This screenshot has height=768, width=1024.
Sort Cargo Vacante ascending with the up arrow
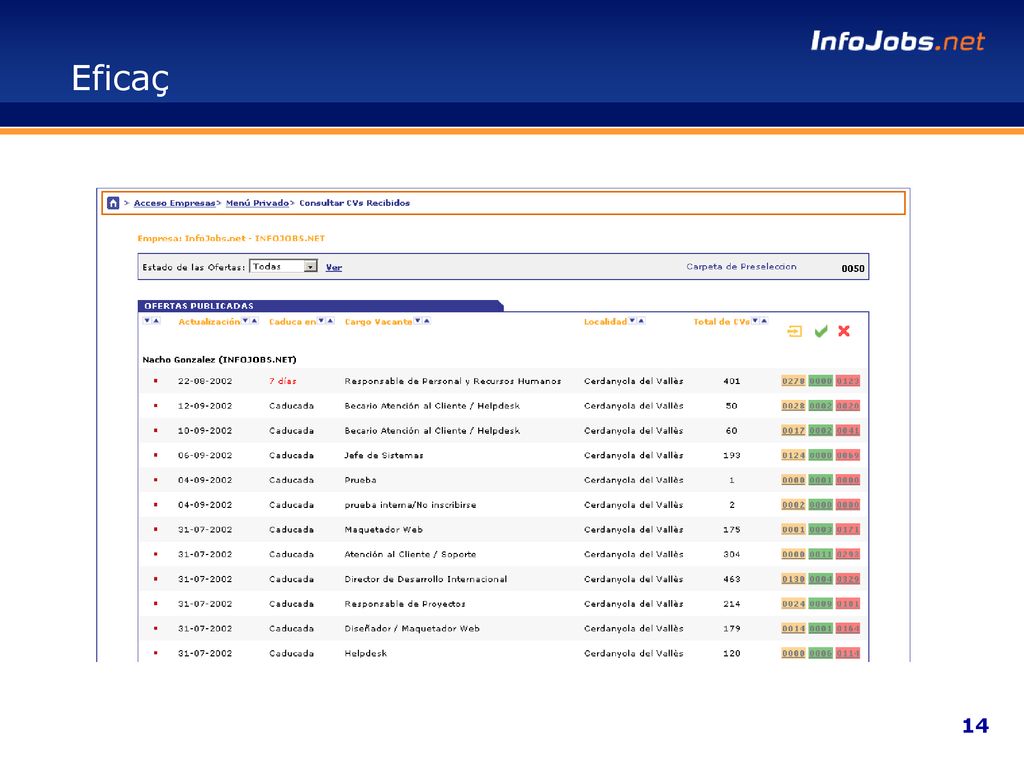click(x=427, y=321)
